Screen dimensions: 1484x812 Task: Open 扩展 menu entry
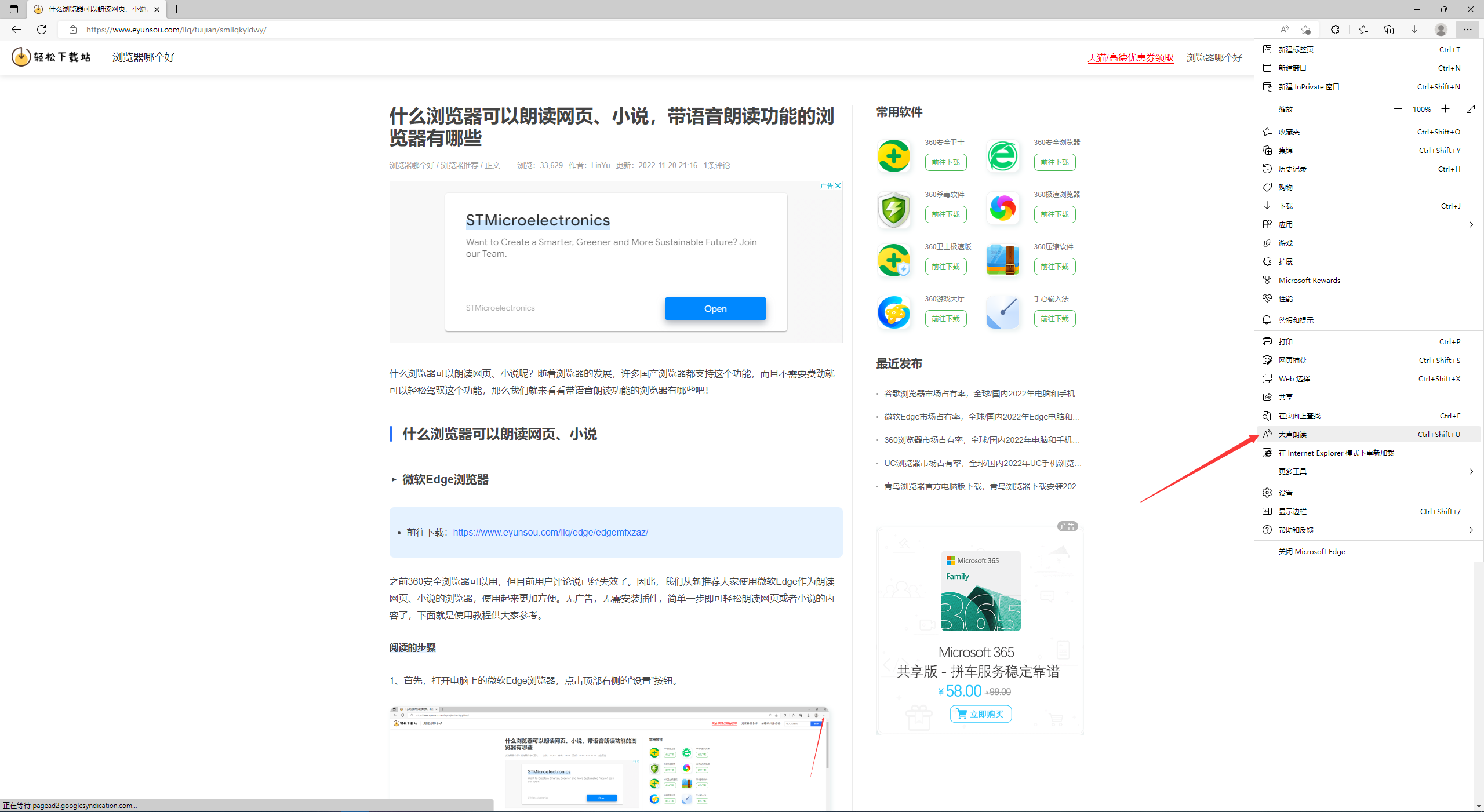point(1368,261)
